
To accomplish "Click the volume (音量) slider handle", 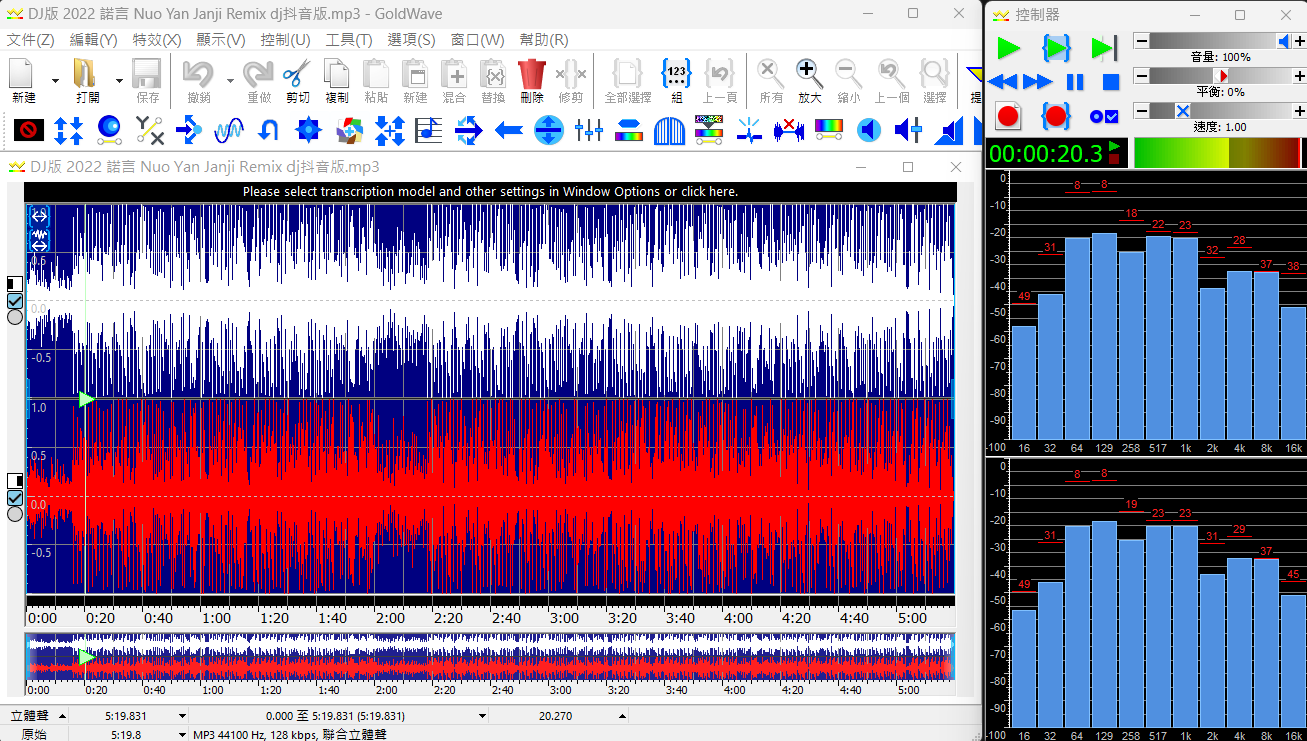I will point(1284,41).
